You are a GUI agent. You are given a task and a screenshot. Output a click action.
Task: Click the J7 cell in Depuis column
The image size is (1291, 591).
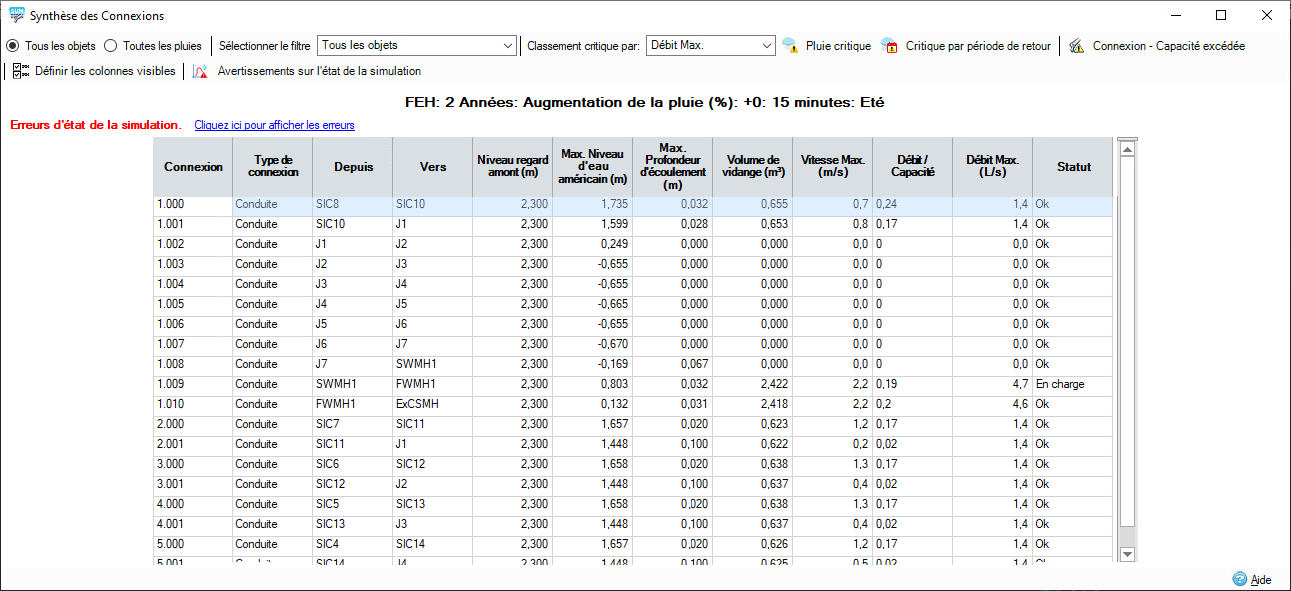click(353, 364)
